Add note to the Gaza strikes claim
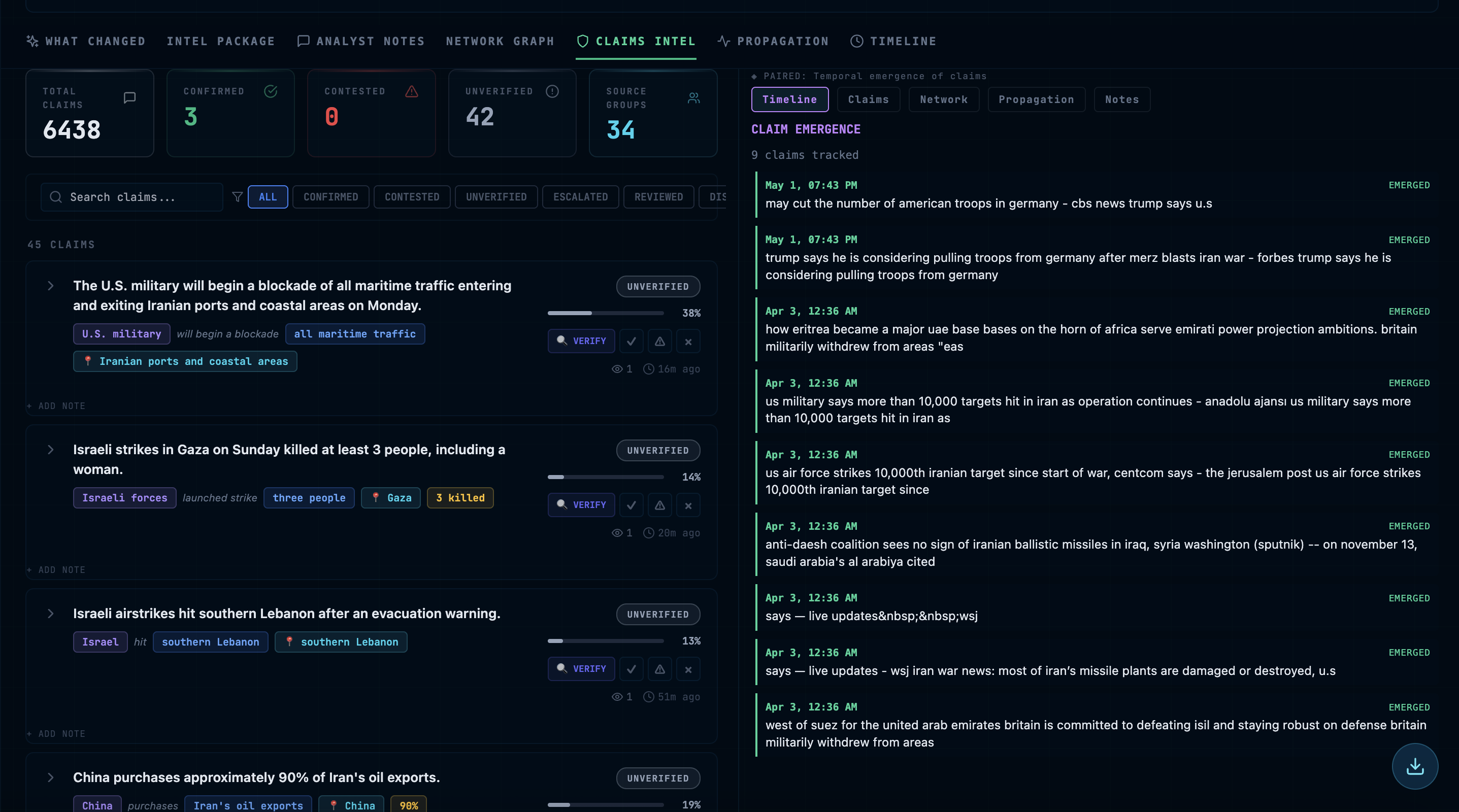This screenshot has height=812, width=1459. click(x=56, y=569)
